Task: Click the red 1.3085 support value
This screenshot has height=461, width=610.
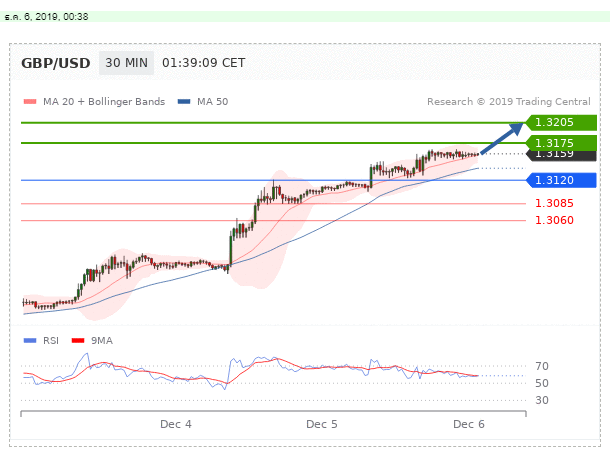Action: [x=553, y=204]
